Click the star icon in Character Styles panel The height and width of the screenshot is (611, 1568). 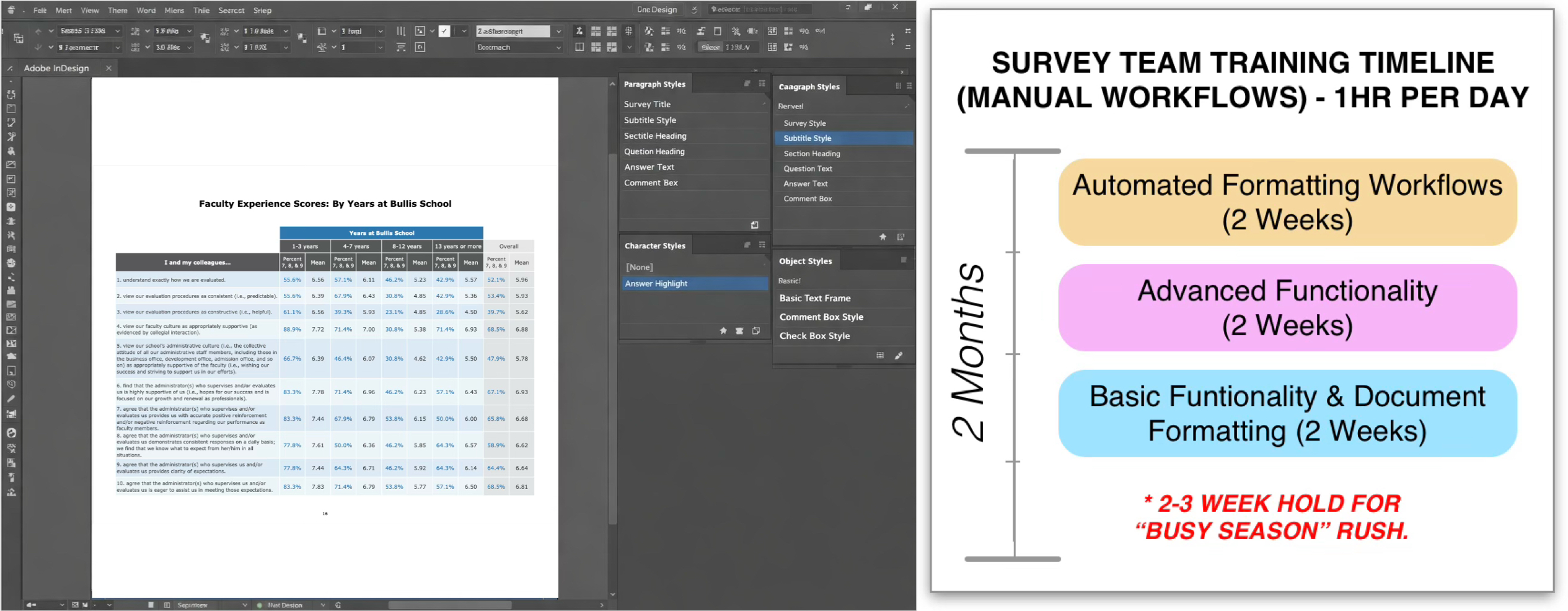coord(723,331)
